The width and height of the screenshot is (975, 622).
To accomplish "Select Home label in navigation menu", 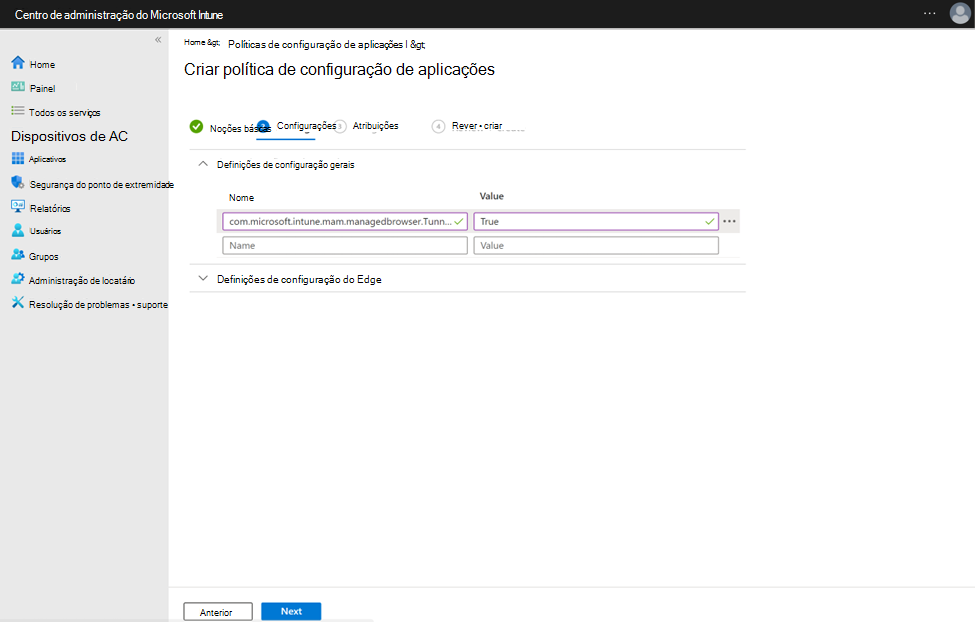I will [x=42, y=65].
